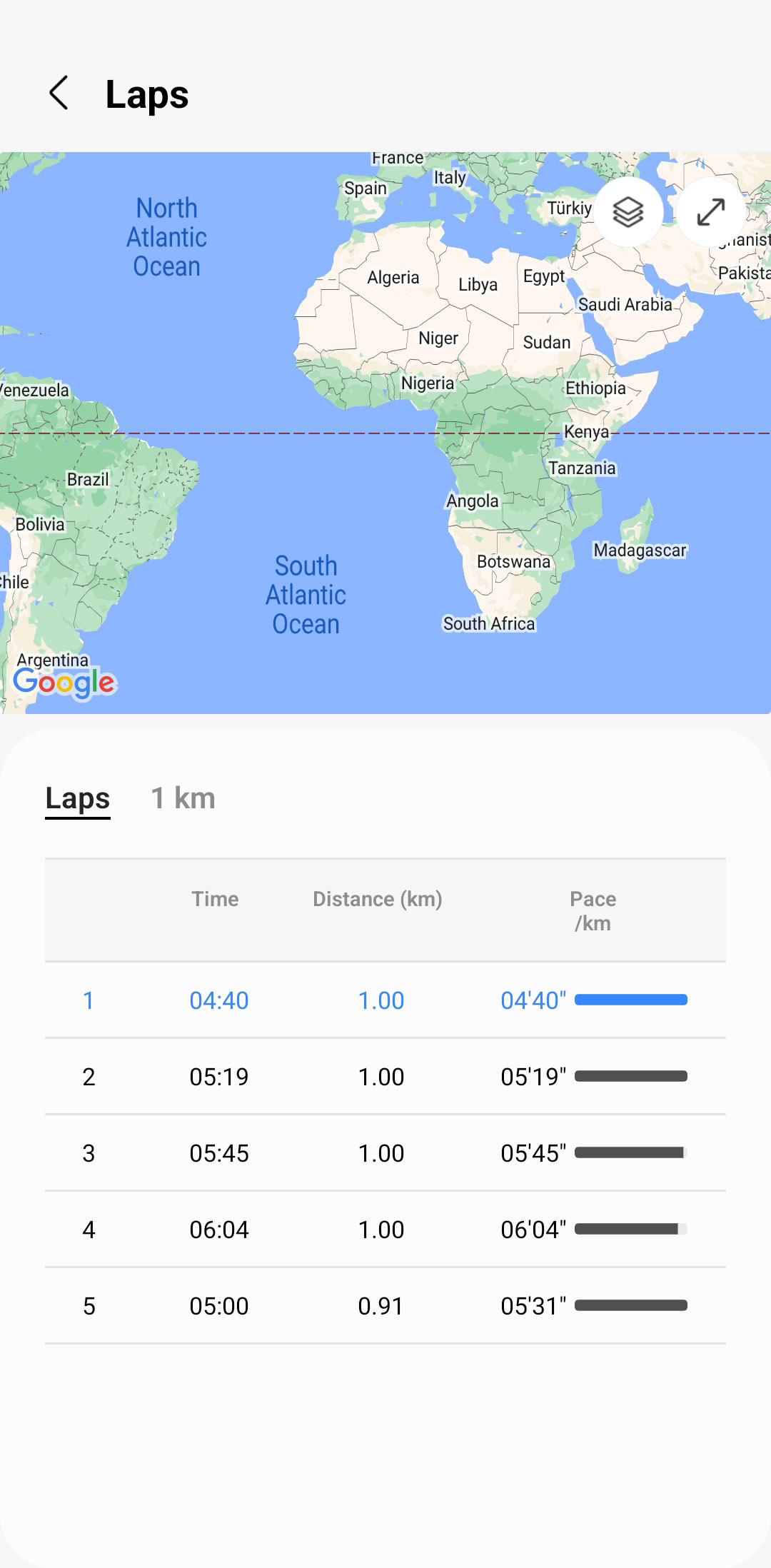This screenshot has height=1568, width=771.
Task: Tap the Laps page title
Action: [147, 94]
